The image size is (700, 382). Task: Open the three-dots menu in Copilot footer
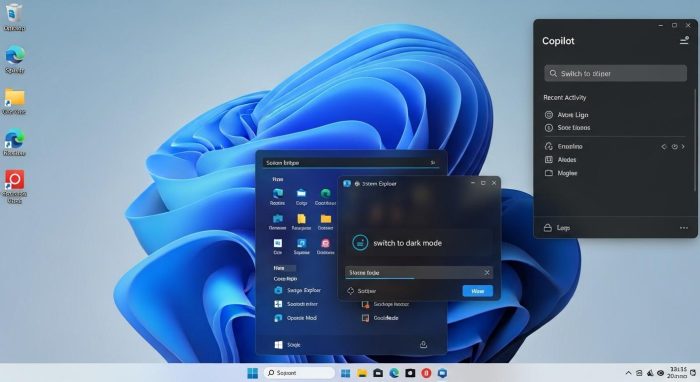point(683,228)
